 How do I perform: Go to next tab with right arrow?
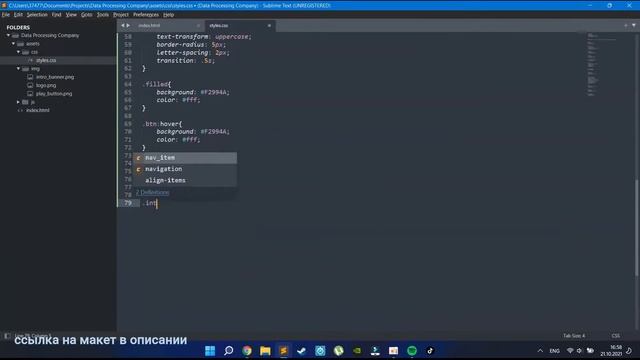click(128, 26)
